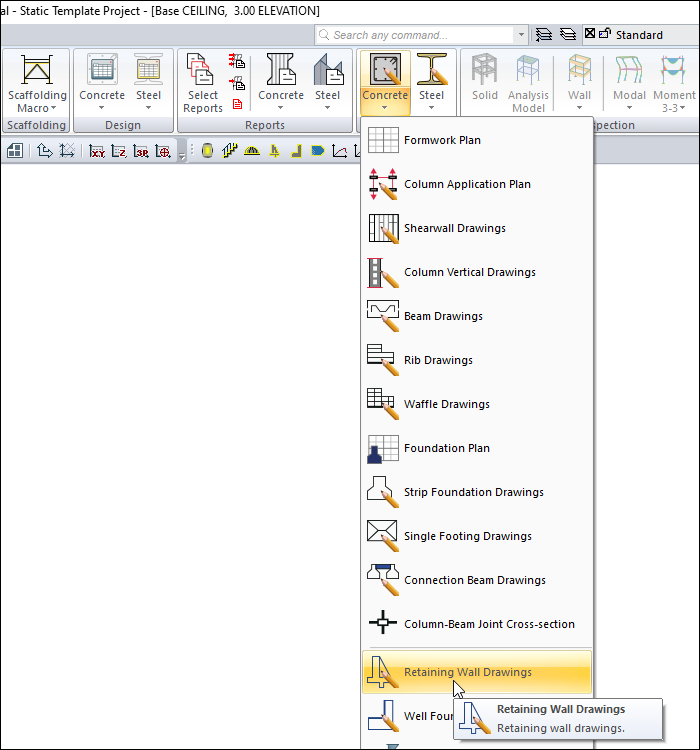This screenshot has width=700, height=750.
Task: Click the Moment 3-3 diagram icon
Action: pyautogui.click(x=674, y=69)
